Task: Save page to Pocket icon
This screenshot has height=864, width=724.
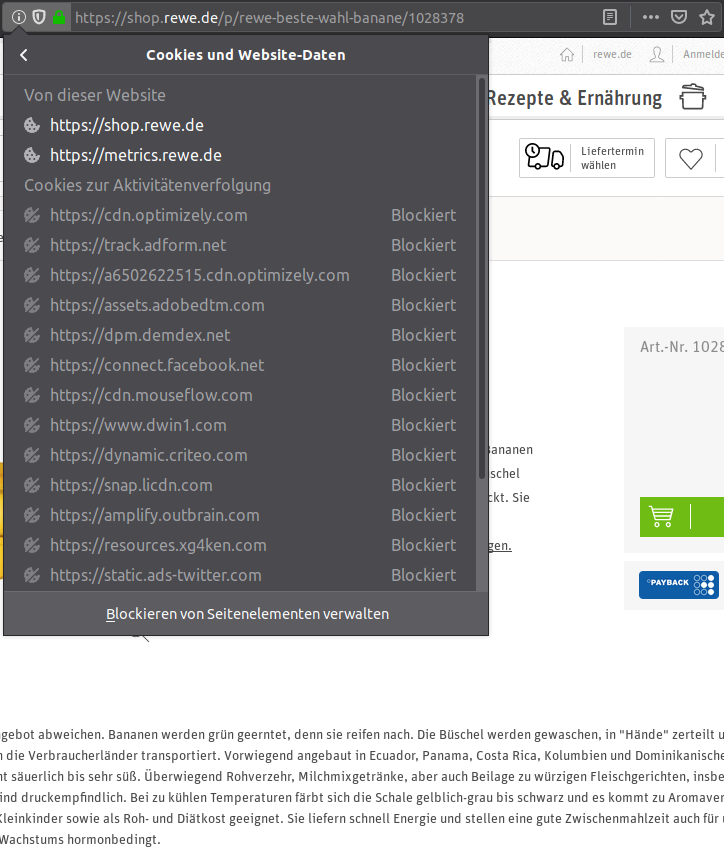Action: click(x=679, y=17)
